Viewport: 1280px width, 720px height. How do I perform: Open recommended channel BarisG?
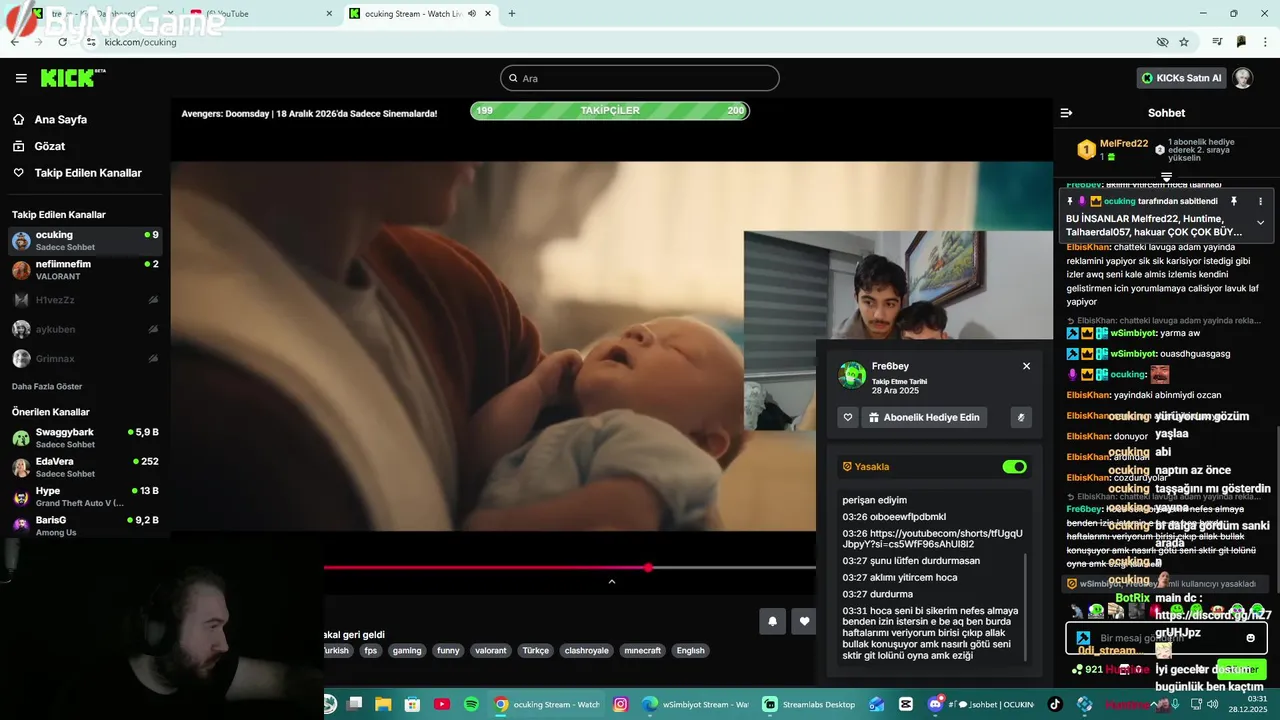85,526
